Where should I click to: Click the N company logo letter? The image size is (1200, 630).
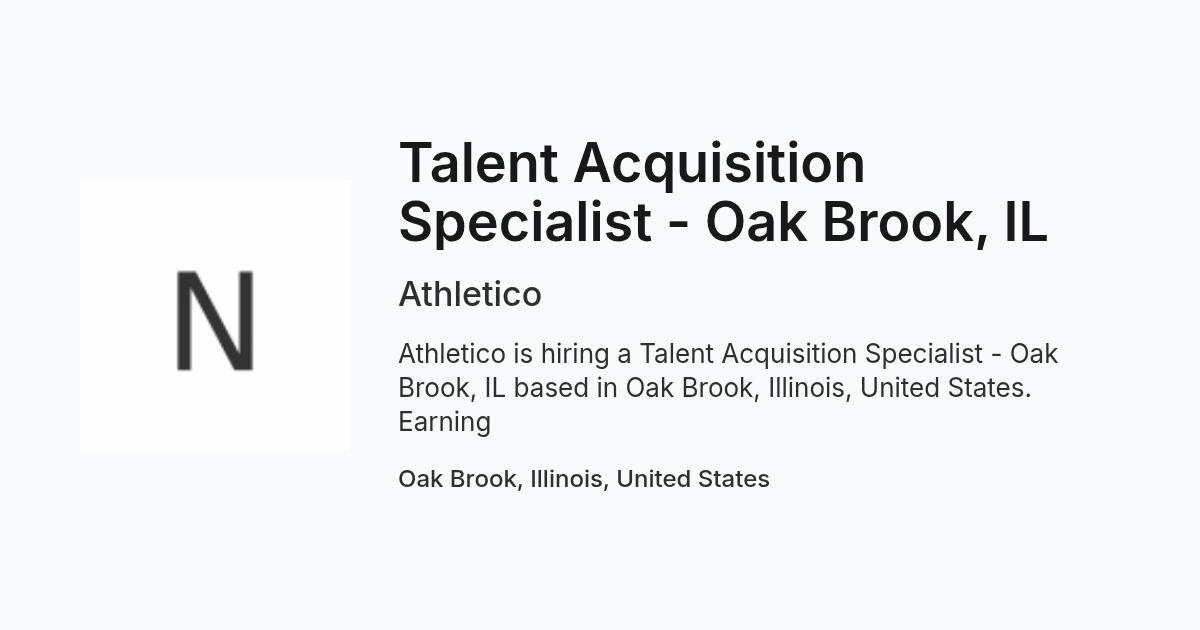[x=215, y=320]
